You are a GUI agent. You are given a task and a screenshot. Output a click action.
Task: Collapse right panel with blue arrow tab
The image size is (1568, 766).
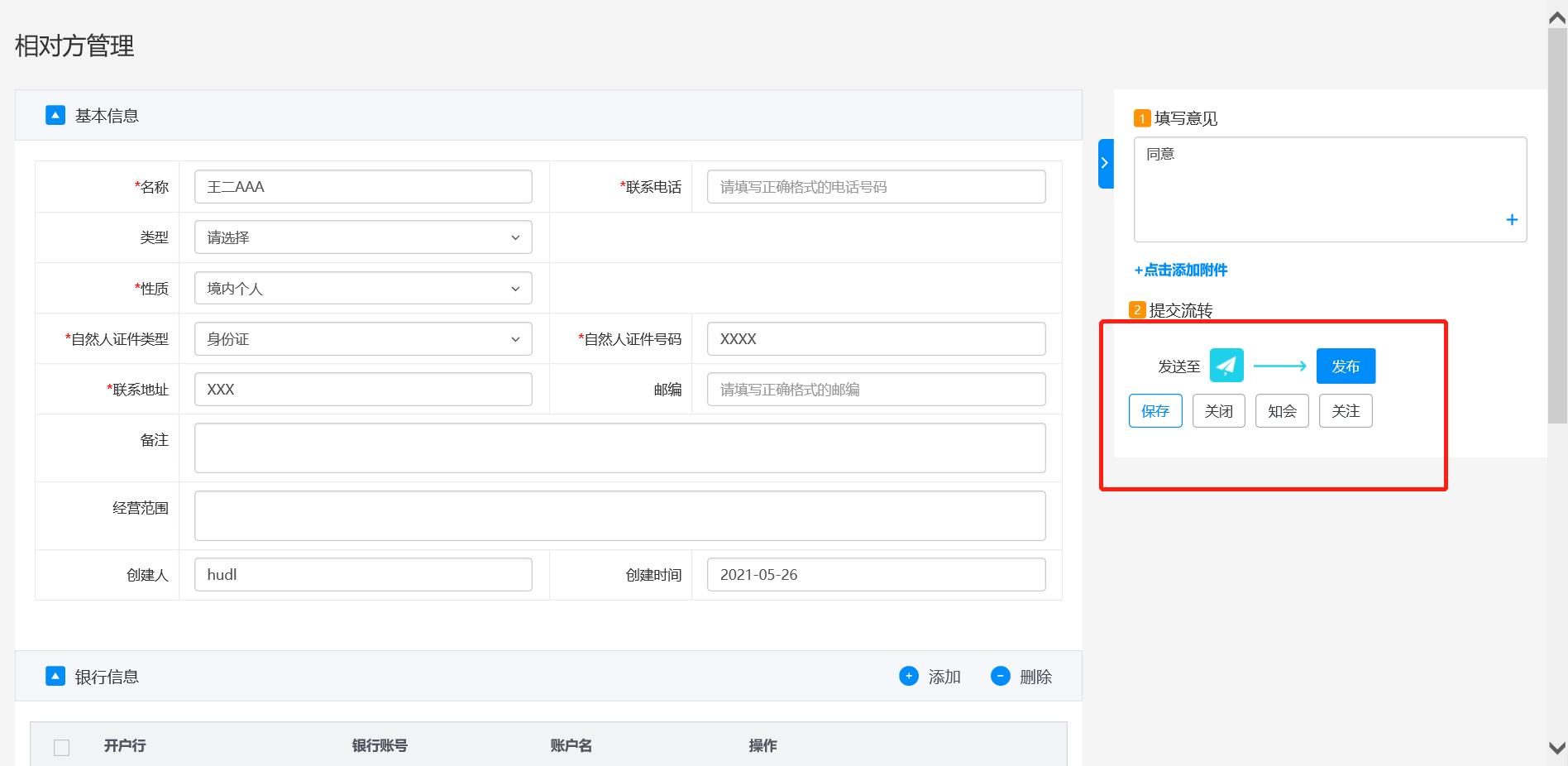[x=1105, y=163]
